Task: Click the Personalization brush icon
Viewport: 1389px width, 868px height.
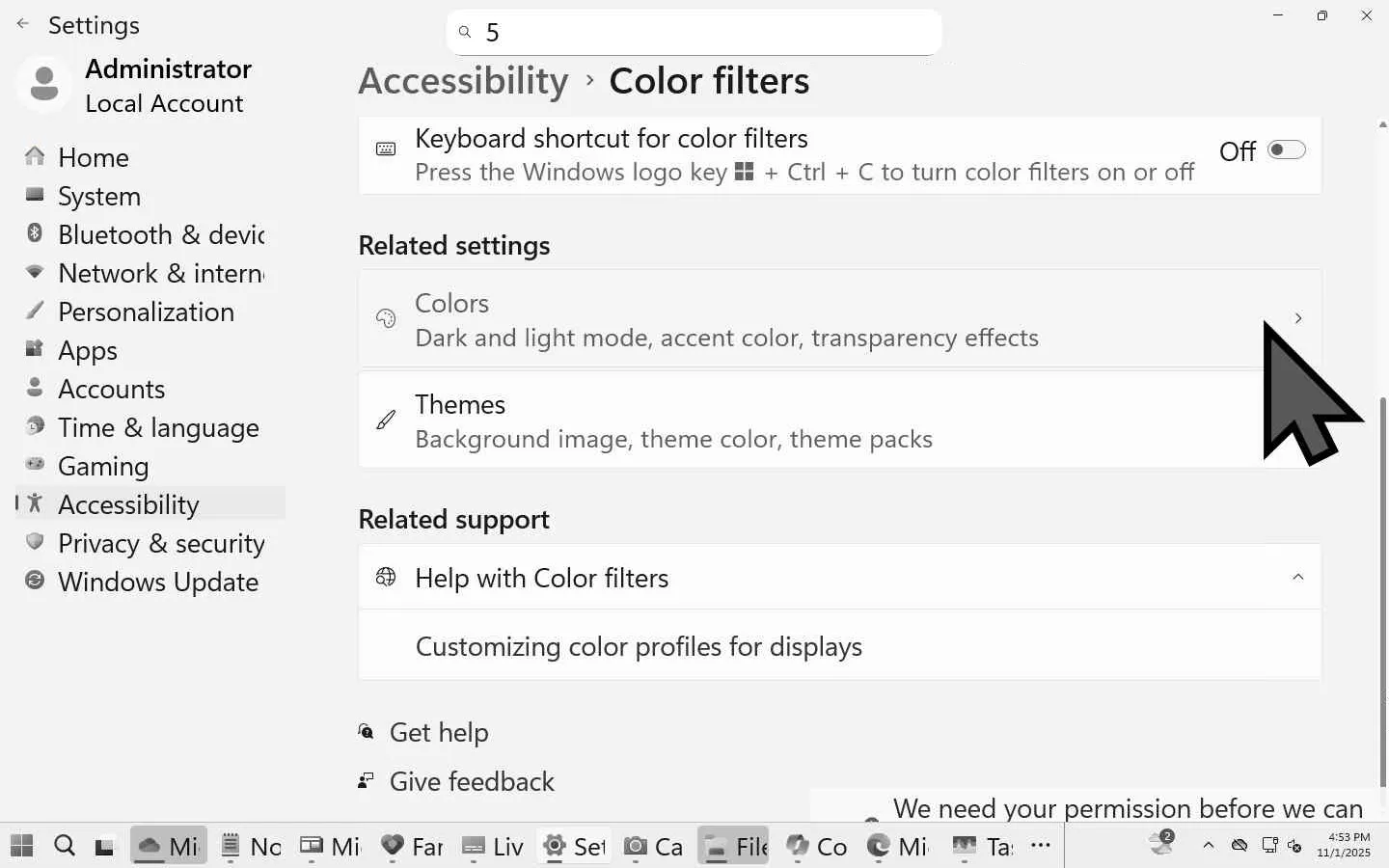Action: [35, 311]
